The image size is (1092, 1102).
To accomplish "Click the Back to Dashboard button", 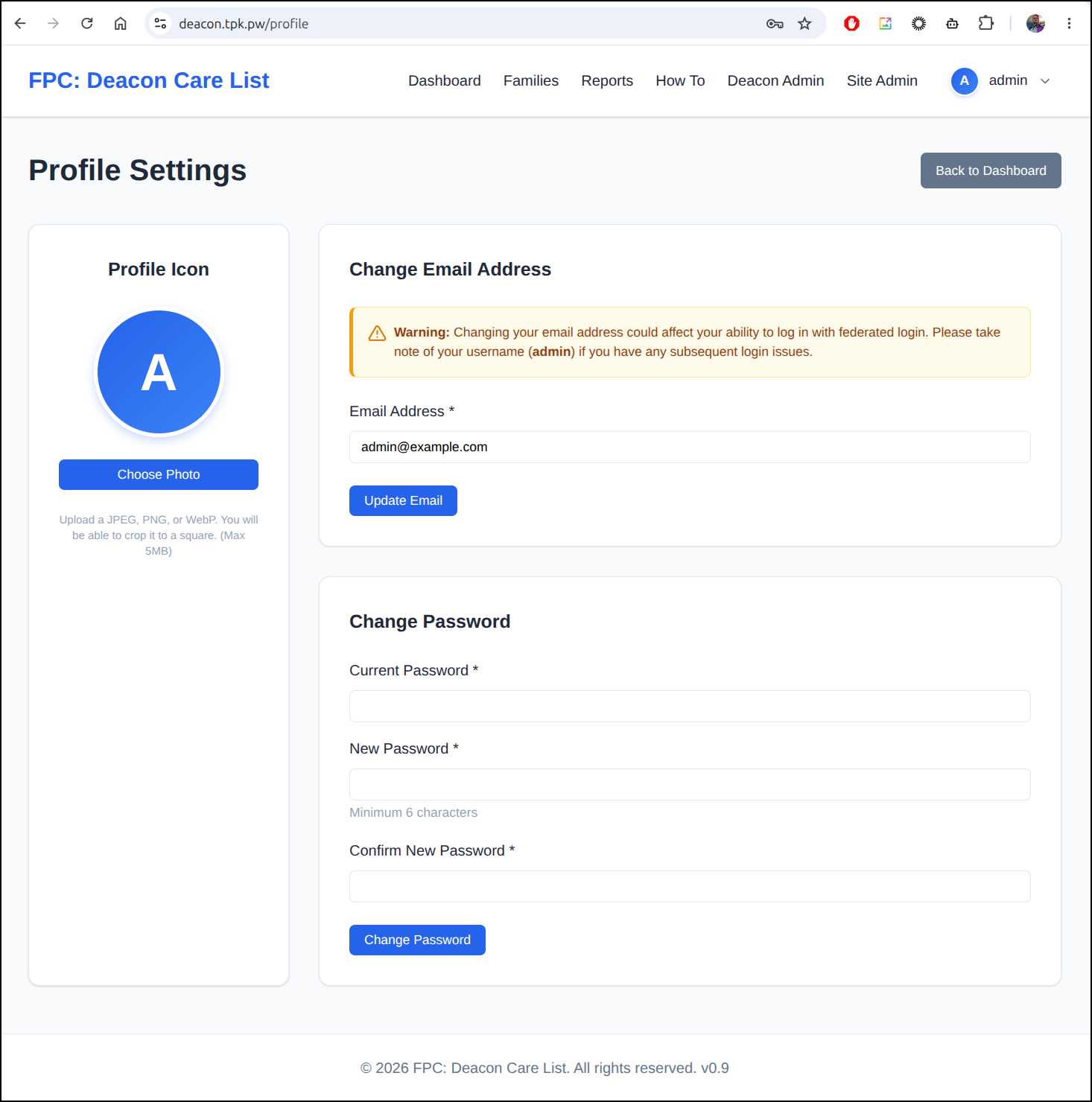I will [x=991, y=171].
